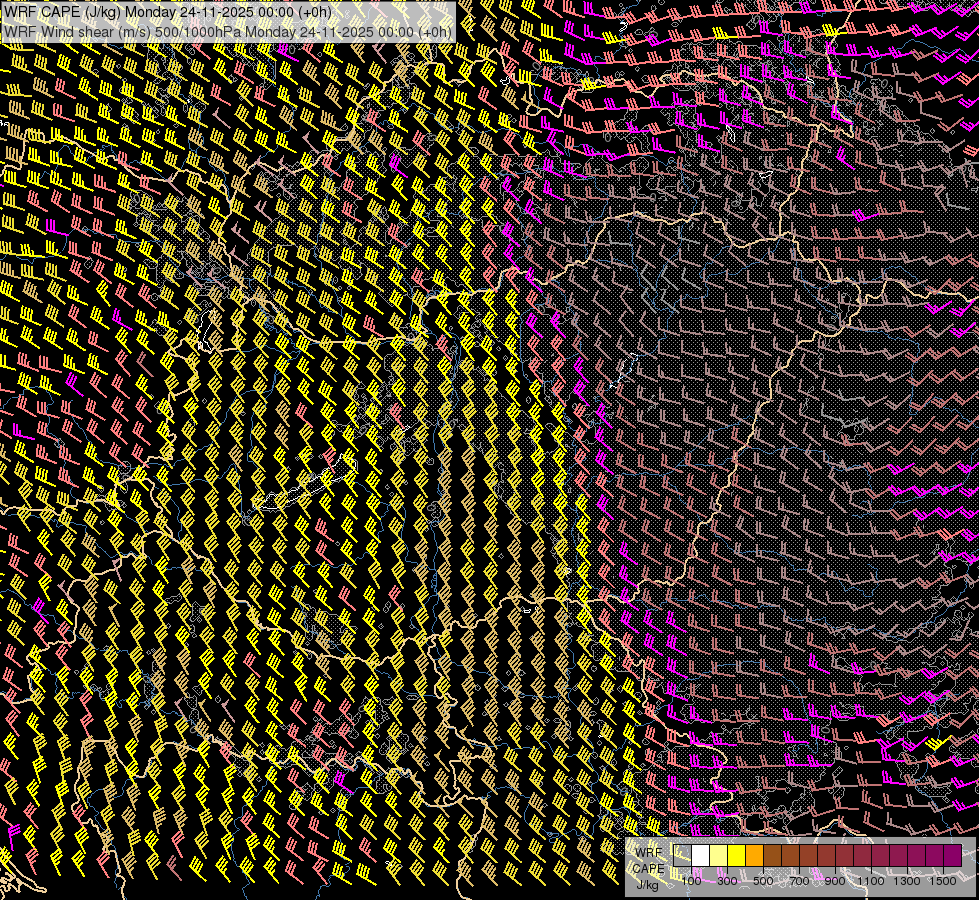This screenshot has width=979, height=900.
Task: Pick the orange legend swatch
Action: 755,855
